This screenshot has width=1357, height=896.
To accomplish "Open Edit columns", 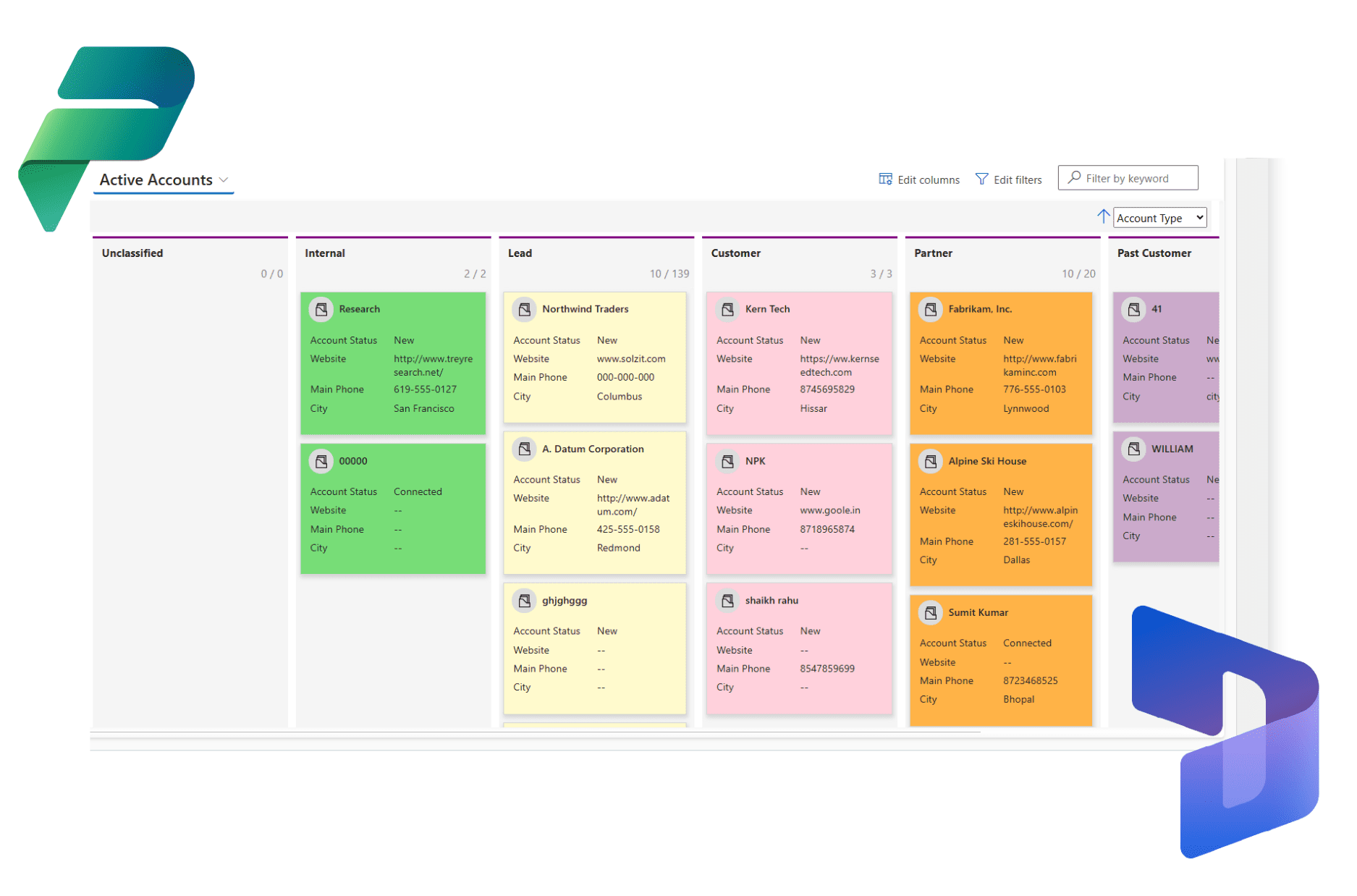I will [919, 179].
